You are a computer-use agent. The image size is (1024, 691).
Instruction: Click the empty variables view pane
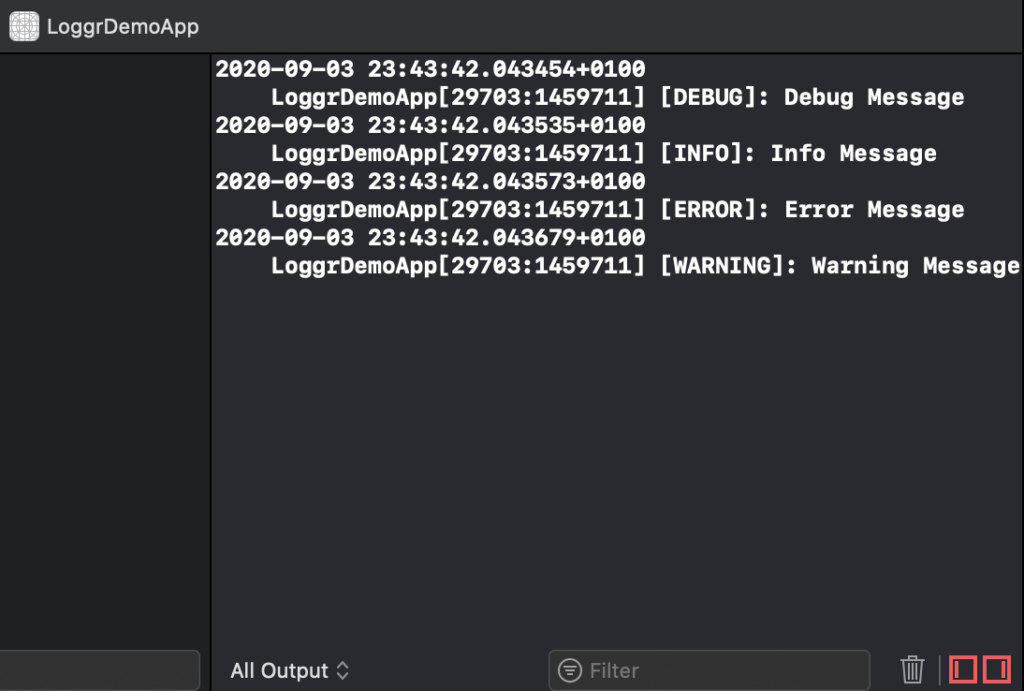104,351
